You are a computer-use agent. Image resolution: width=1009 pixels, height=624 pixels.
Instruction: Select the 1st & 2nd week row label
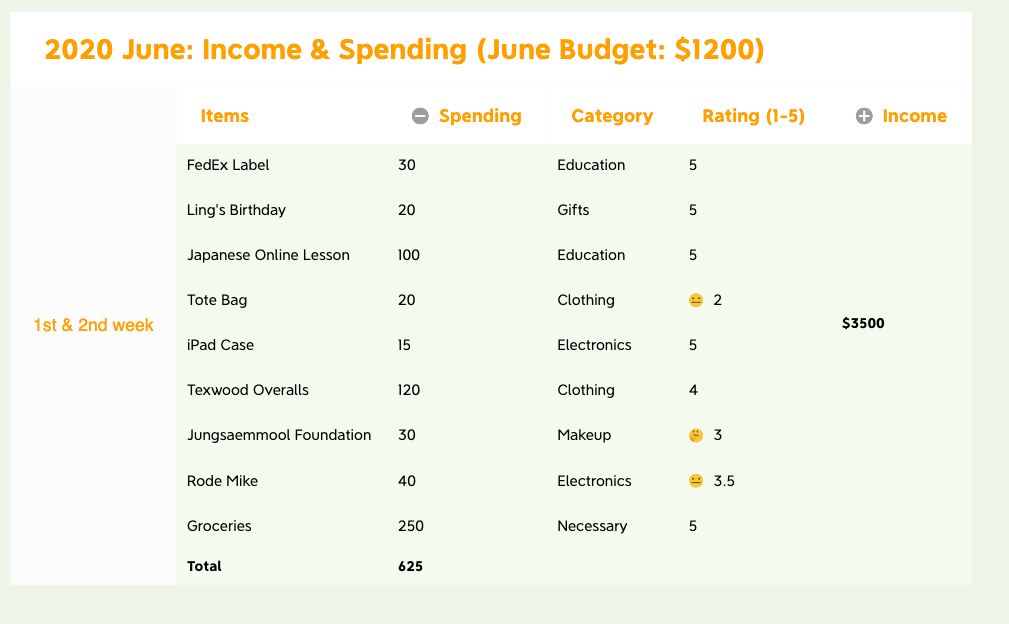(94, 325)
